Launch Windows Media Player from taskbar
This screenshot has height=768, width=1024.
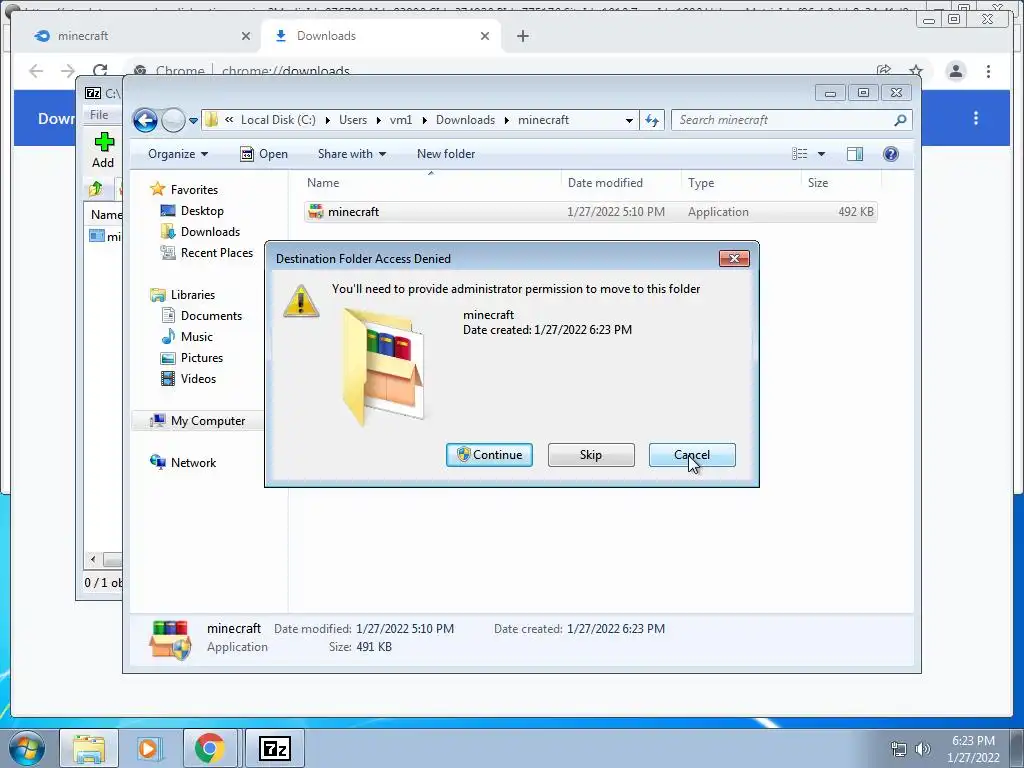(x=149, y=749)
